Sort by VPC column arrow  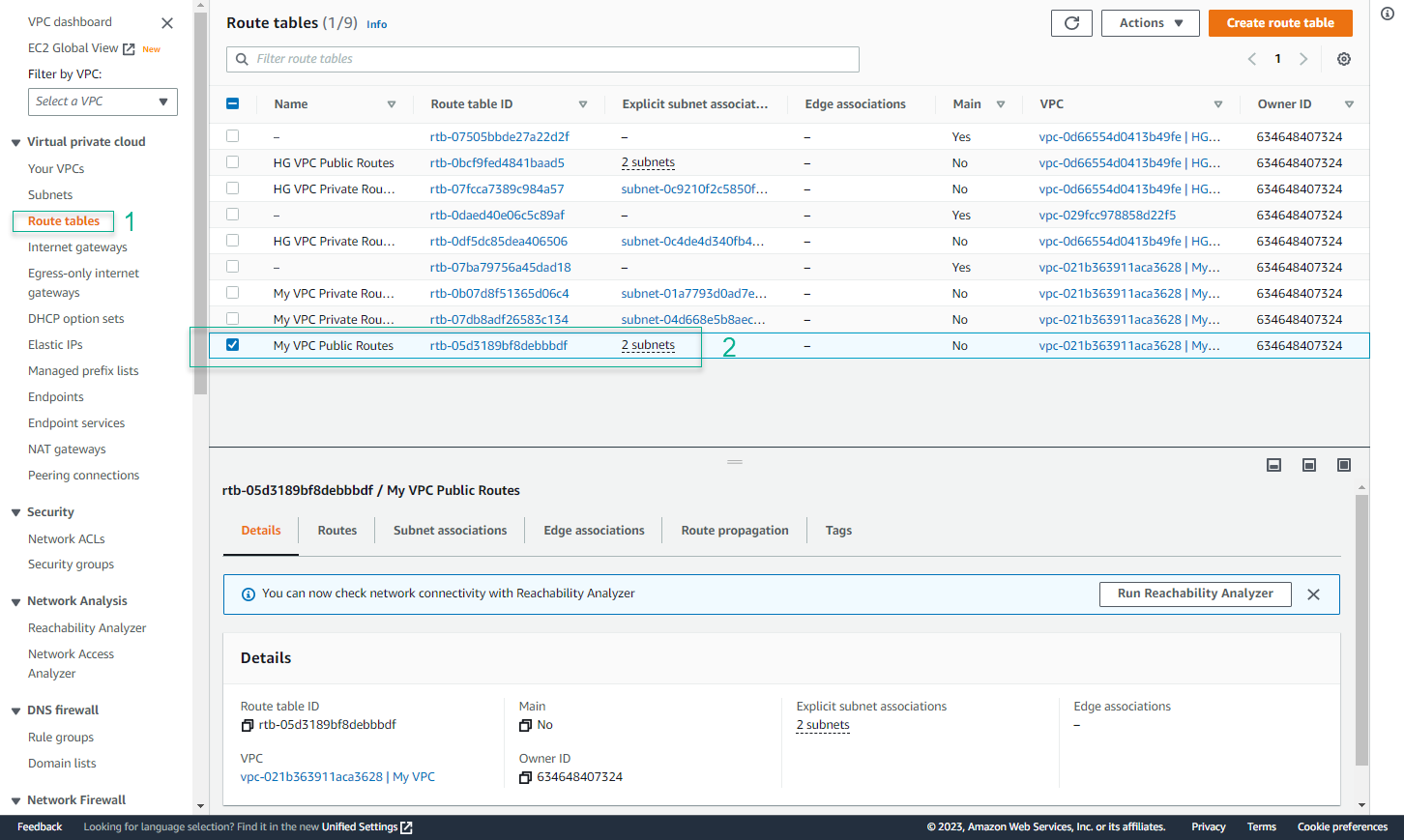click(1218, 104)
